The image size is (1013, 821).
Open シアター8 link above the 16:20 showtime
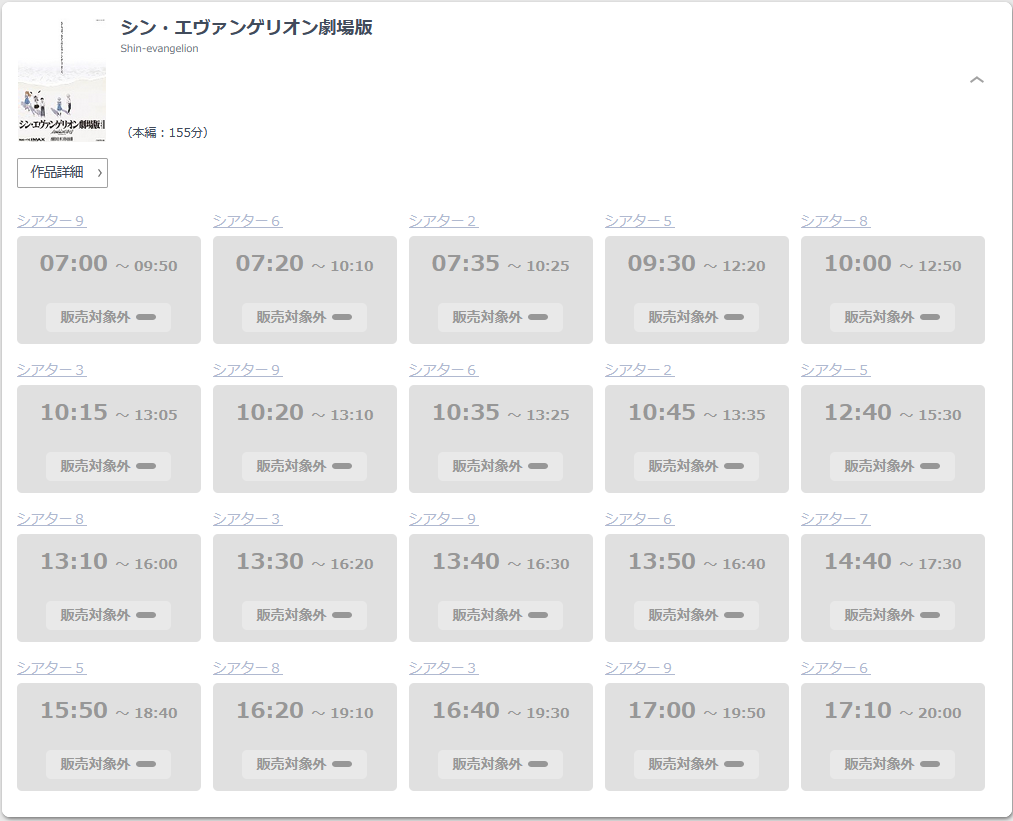point(247,668)
